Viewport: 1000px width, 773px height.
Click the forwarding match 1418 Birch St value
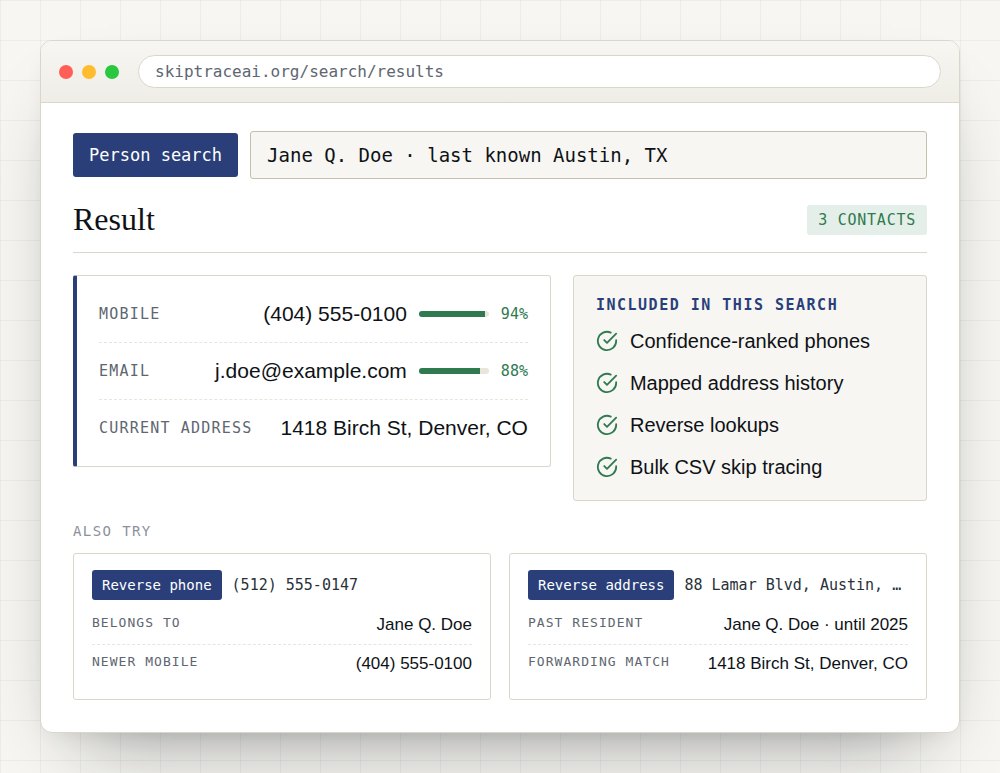tap(807, 663)
